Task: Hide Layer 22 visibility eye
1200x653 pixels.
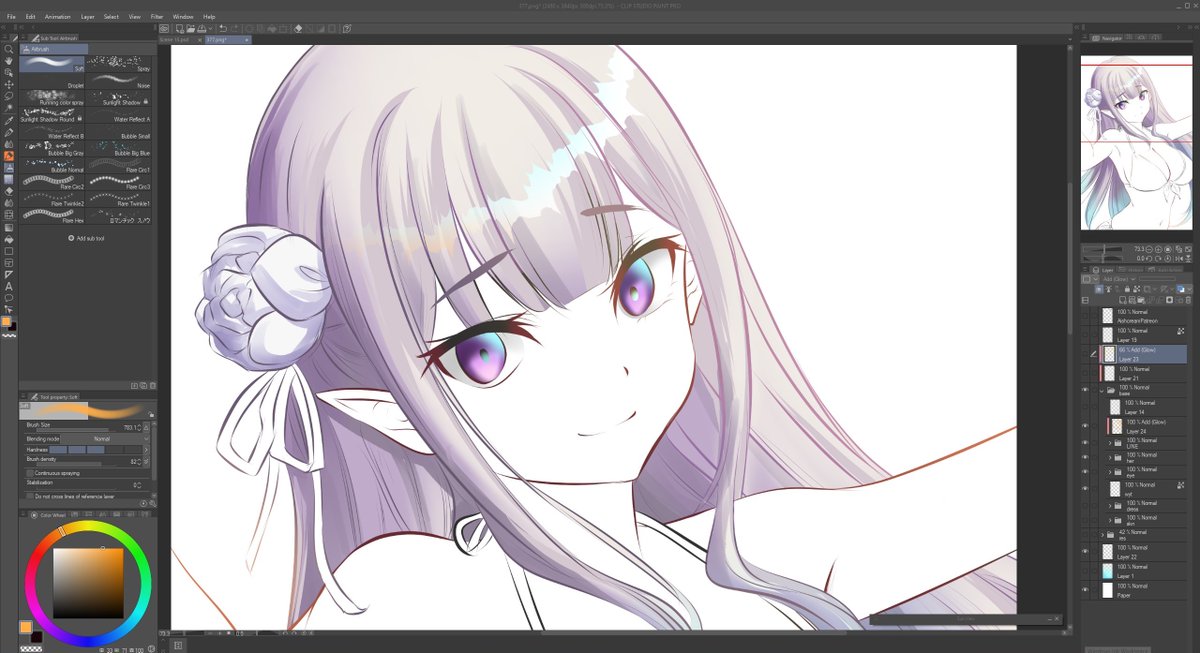Action: 1086,551
